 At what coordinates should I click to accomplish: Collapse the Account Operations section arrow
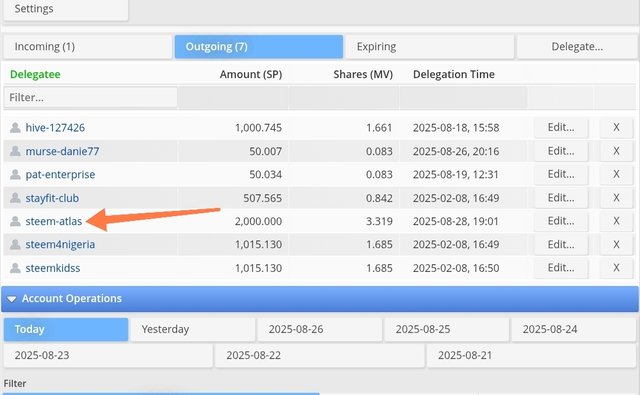coord(11,299)
